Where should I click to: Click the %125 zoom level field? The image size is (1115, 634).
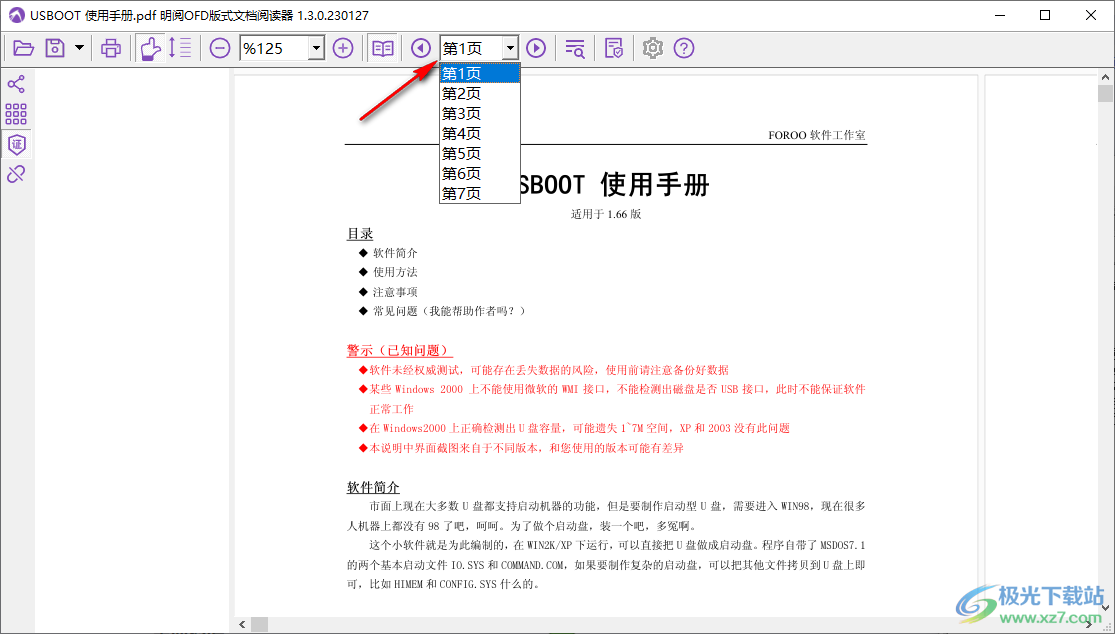pyautogui.click(x=274, y=48)
